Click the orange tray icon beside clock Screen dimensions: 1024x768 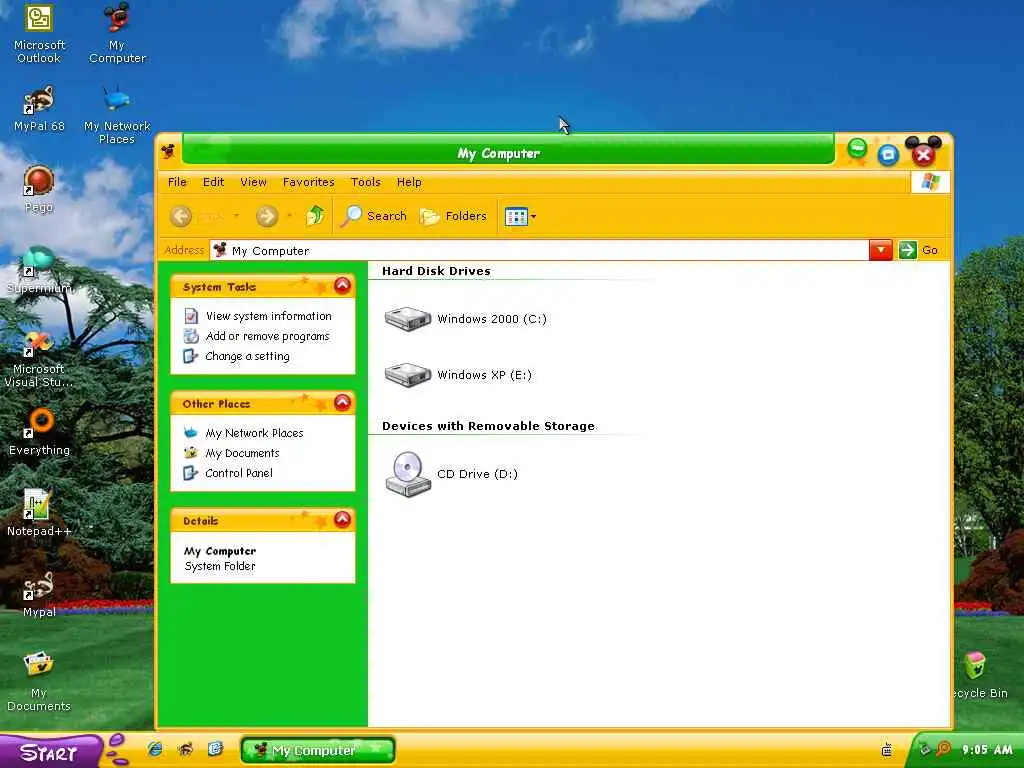point(943,749)
